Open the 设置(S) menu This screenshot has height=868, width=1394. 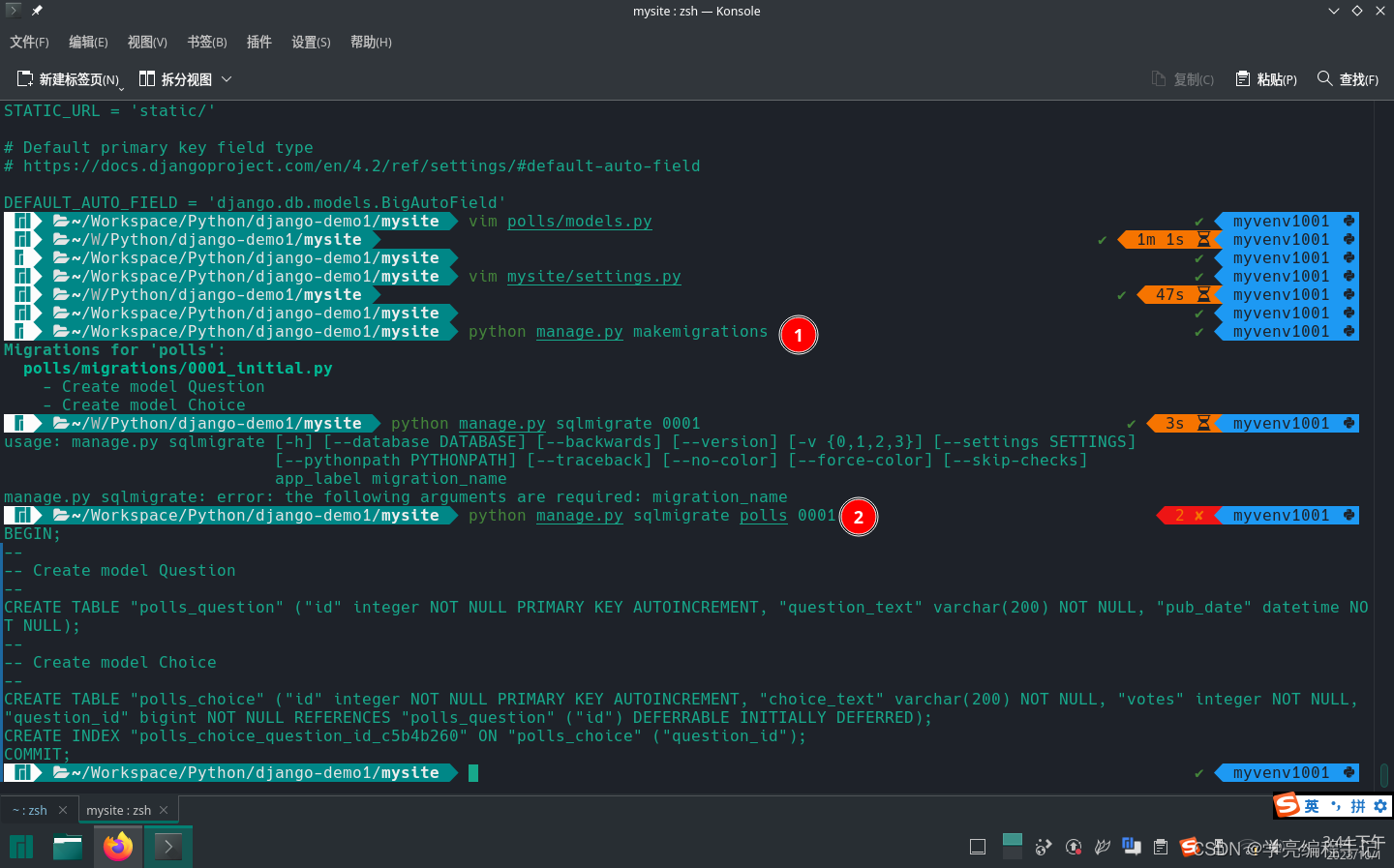pos(311,42)
